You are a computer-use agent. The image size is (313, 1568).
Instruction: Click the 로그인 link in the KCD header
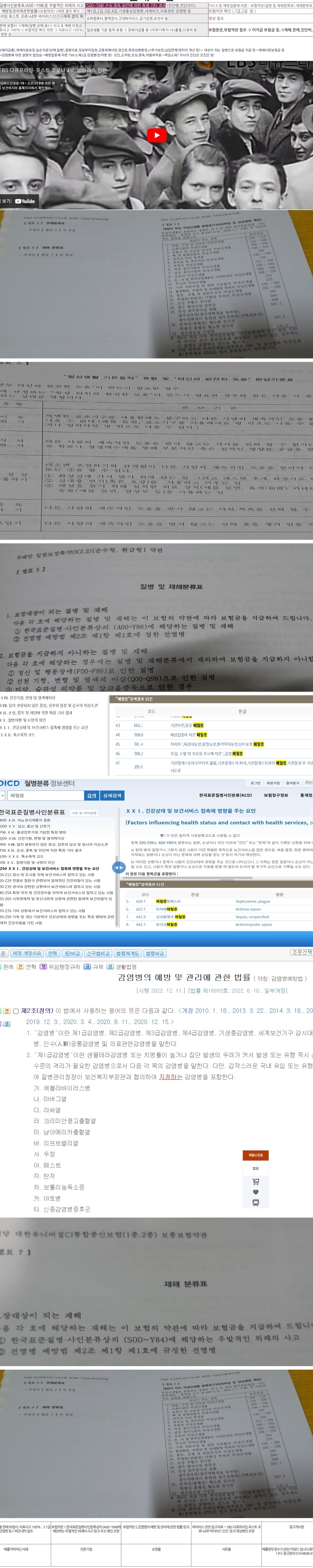tap(256, 783)
